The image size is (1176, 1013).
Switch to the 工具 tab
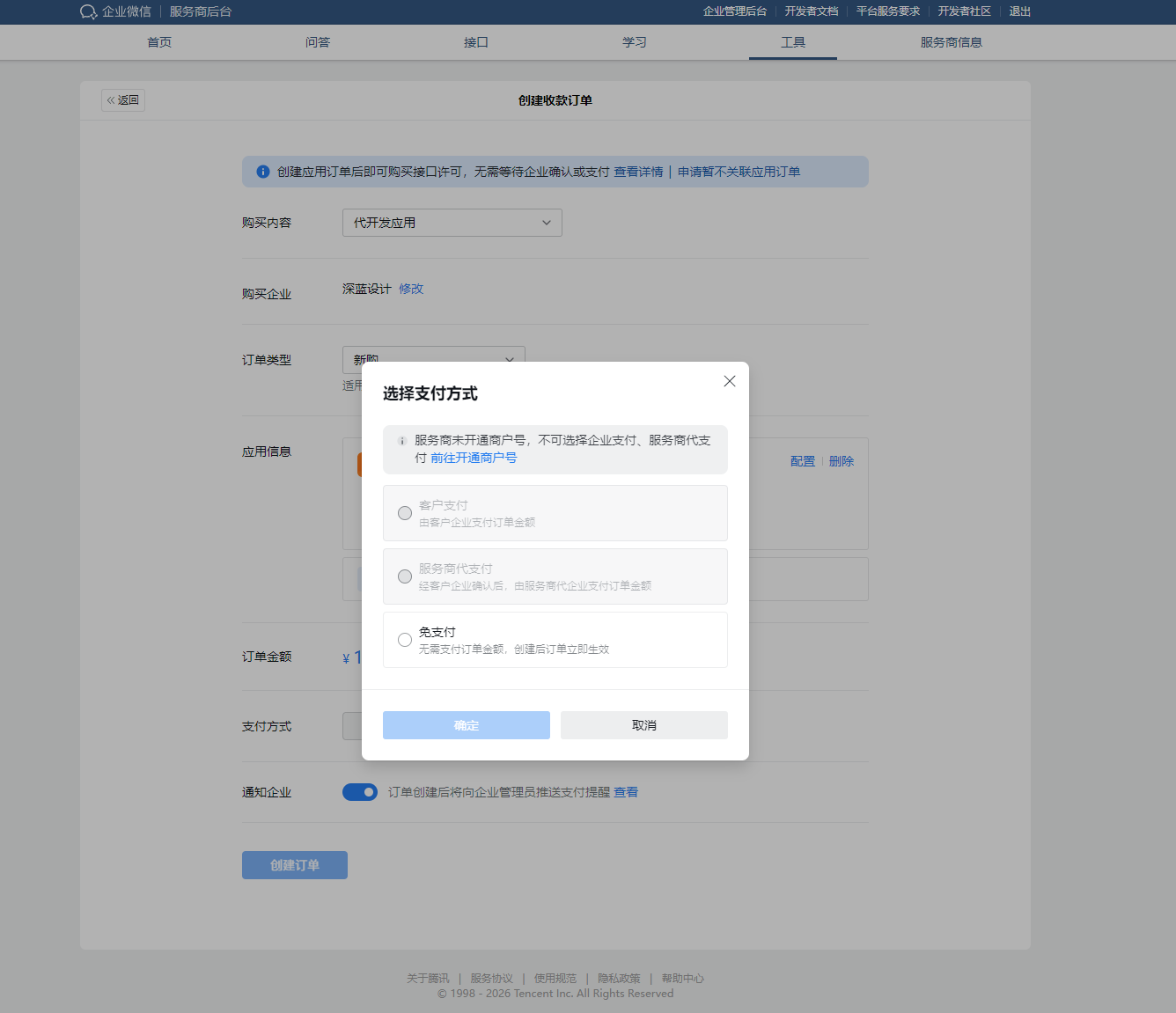pos(792,42)
